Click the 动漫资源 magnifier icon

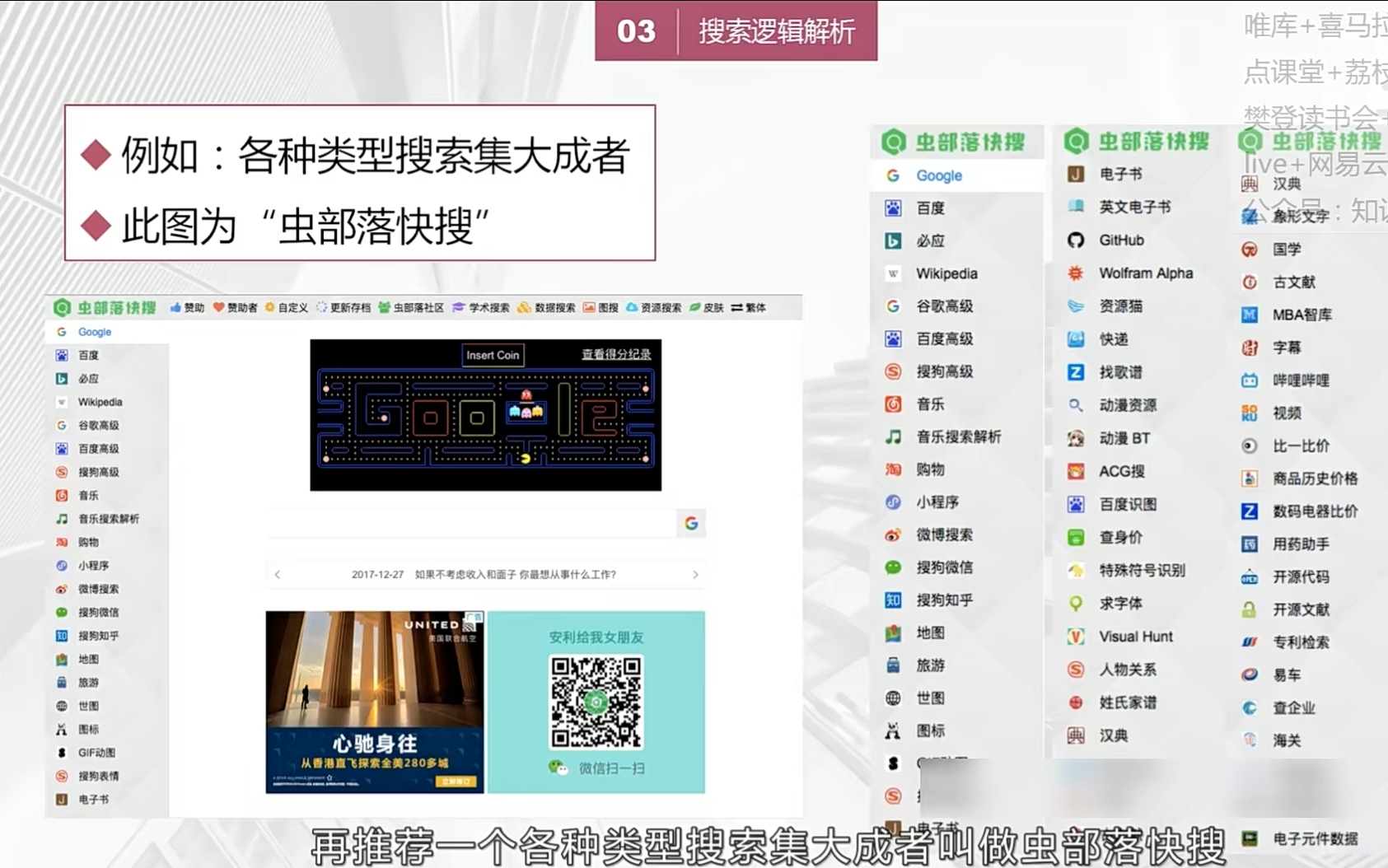(x=1075, y=405)
